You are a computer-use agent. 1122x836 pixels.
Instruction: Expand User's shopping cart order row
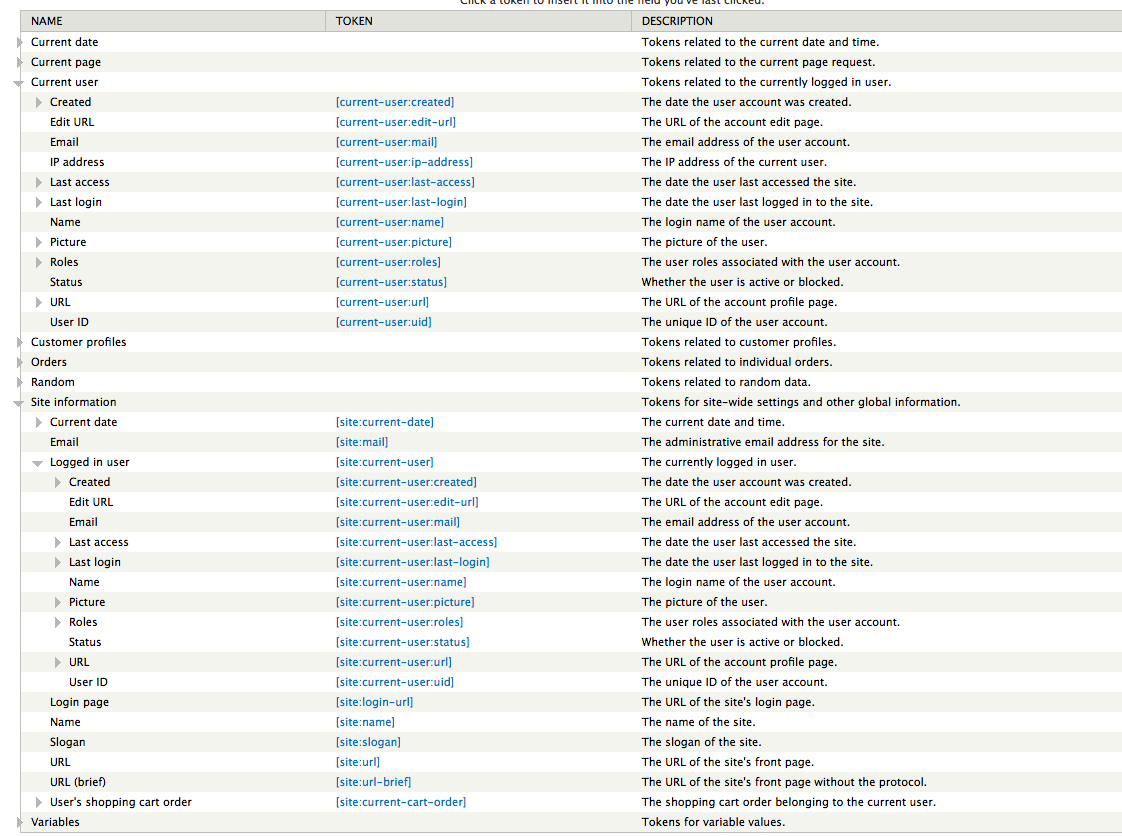pyautogui.click(x=39, y=802)
